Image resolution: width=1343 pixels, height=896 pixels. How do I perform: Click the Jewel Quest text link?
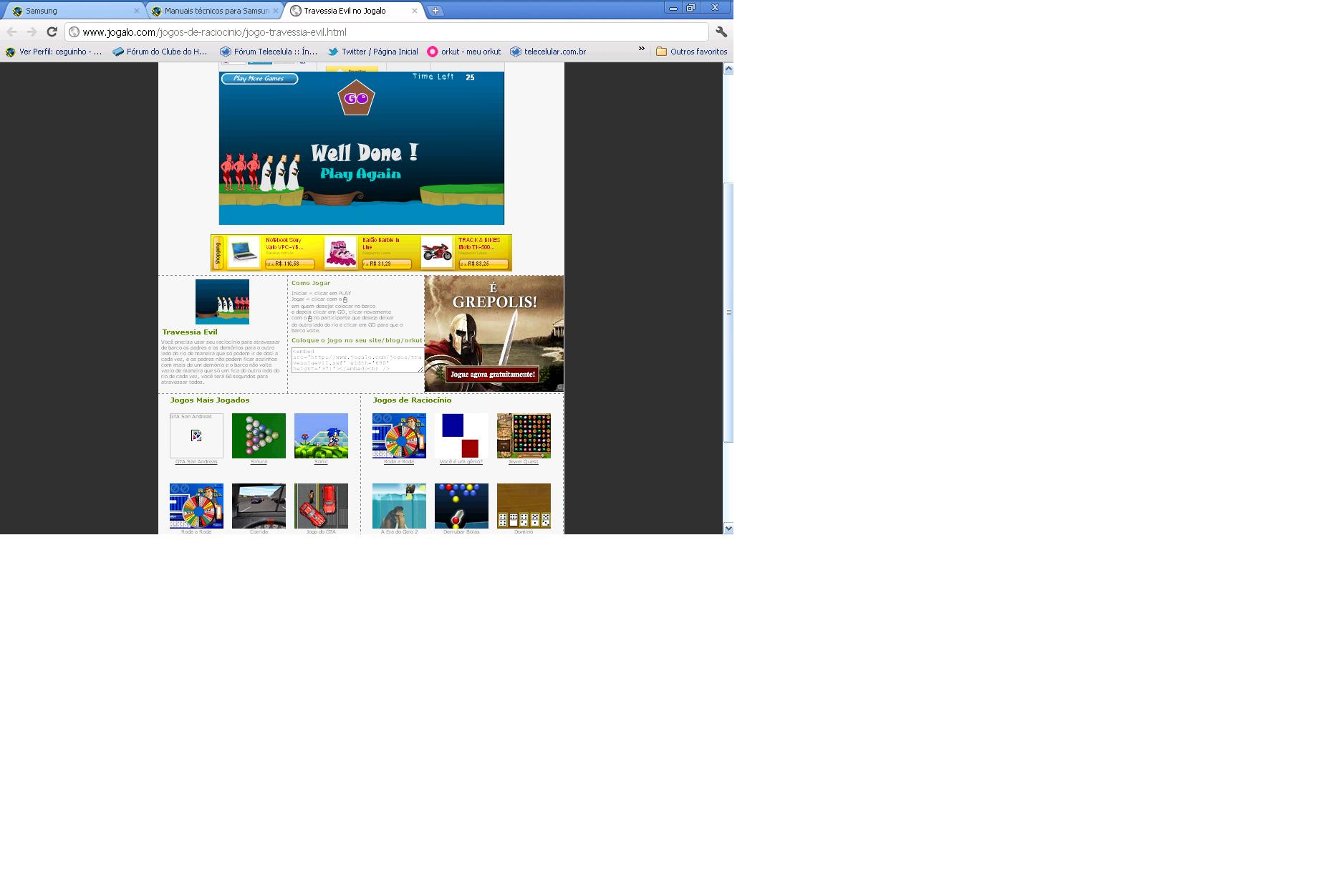click(x=524, y=462)
